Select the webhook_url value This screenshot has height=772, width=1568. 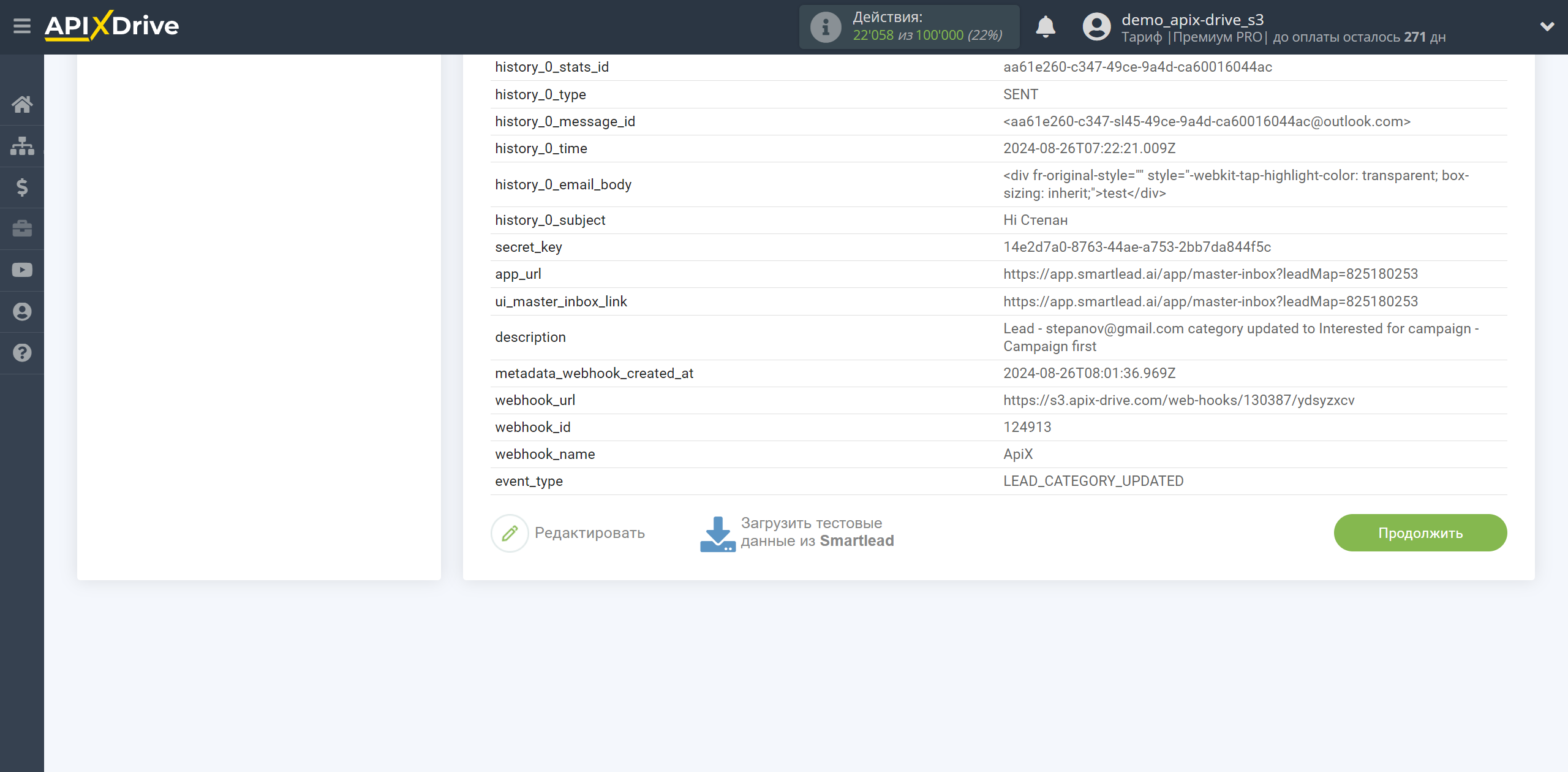click(1178, 401)
